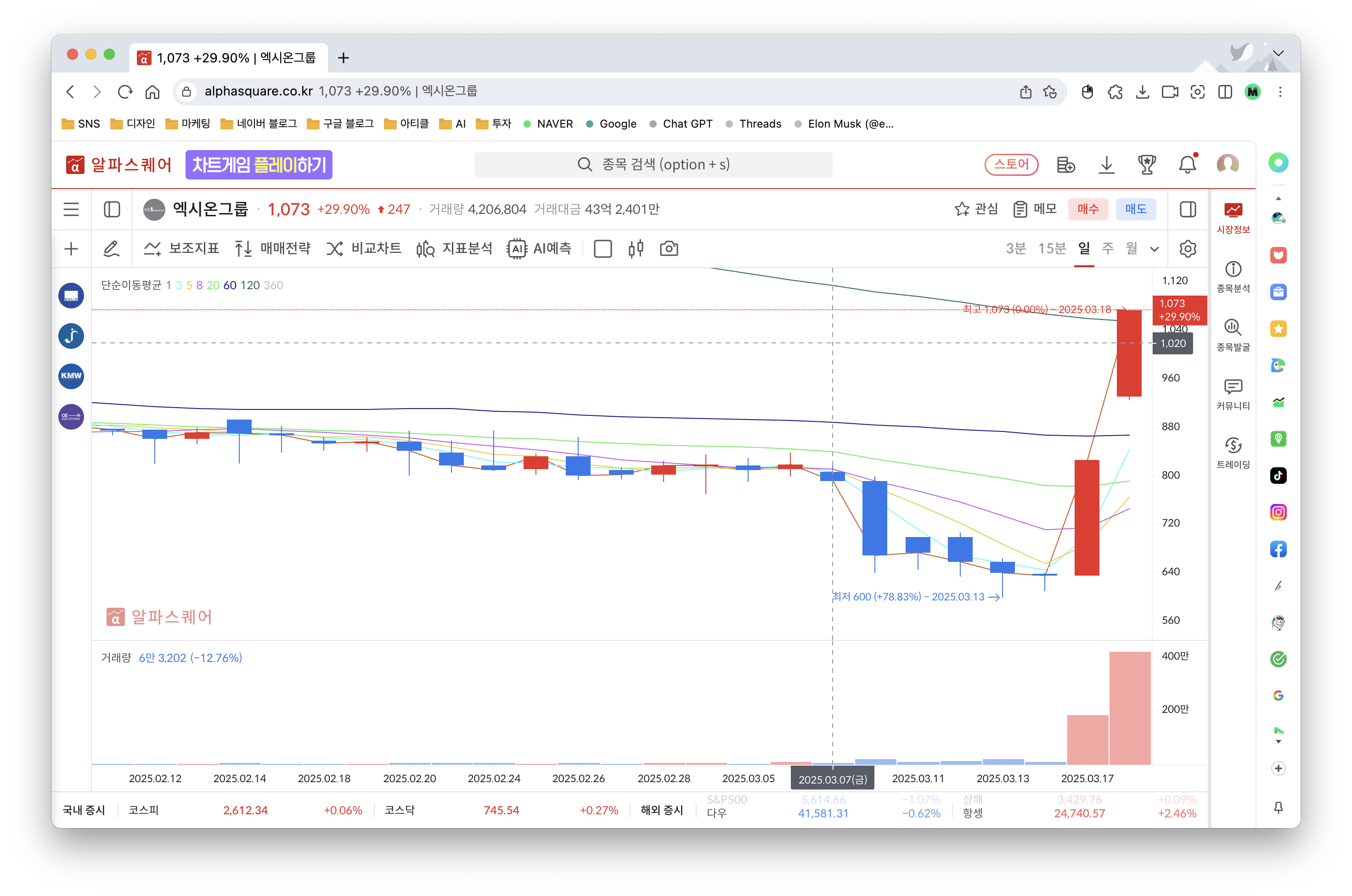Expand the timeframe dropdown chevron

(1154, 249)
